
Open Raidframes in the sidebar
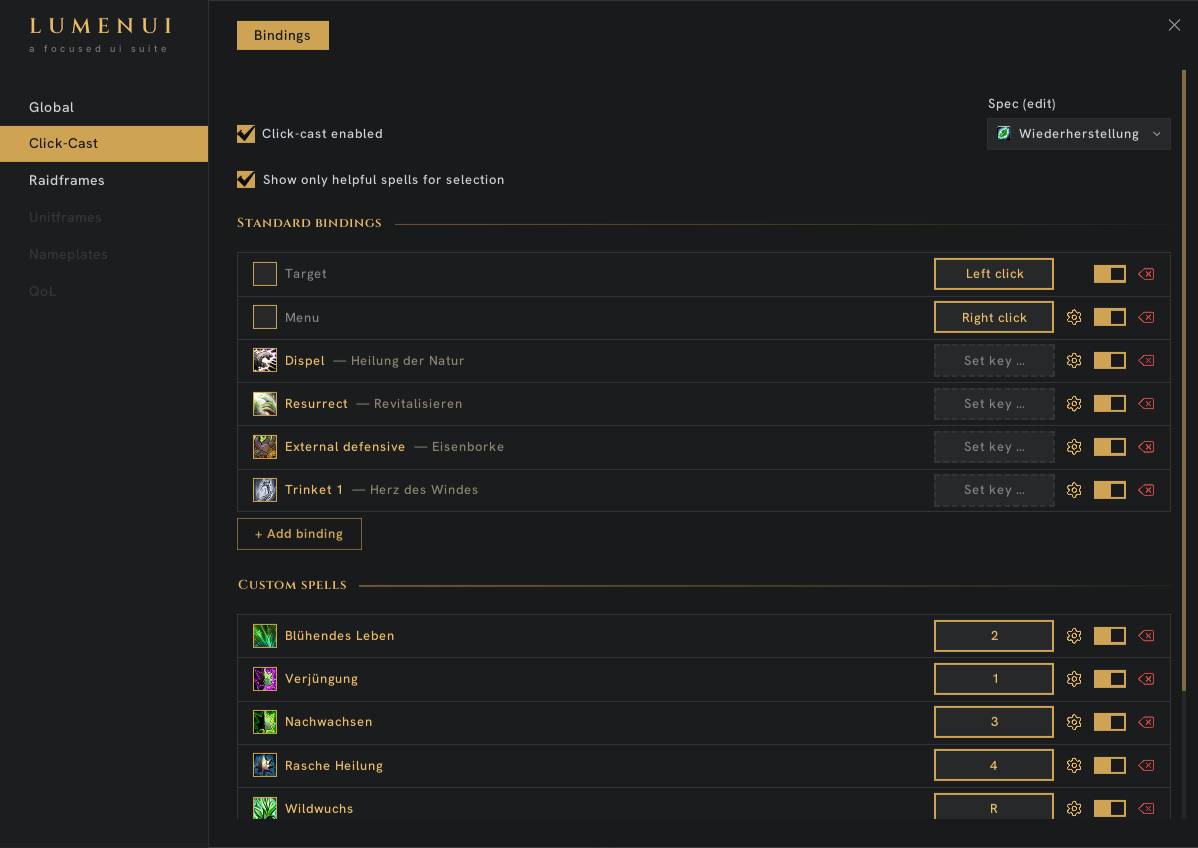tap(104, 180)
